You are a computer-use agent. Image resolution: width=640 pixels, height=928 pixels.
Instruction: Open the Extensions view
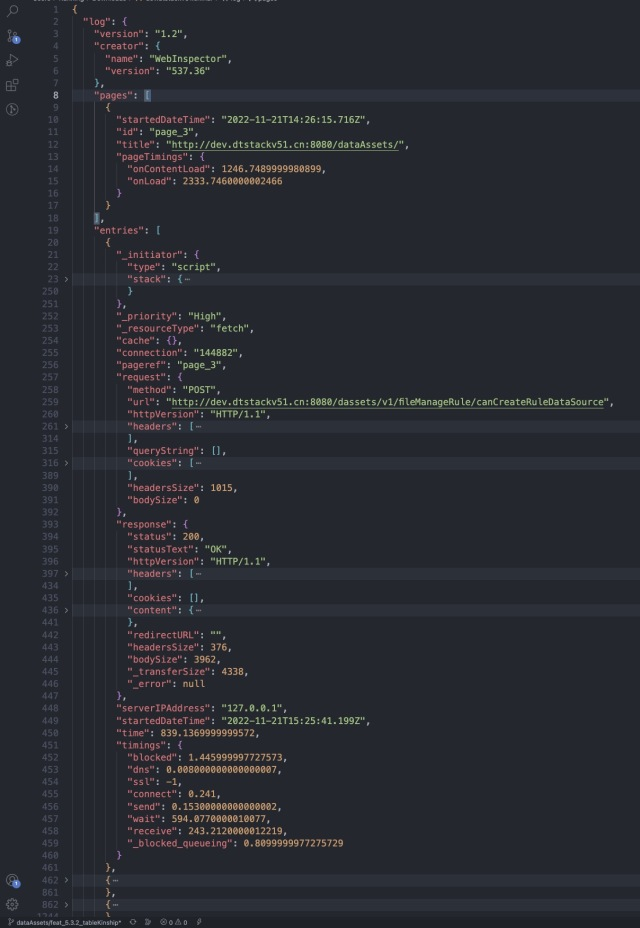[x=12, y=85]
